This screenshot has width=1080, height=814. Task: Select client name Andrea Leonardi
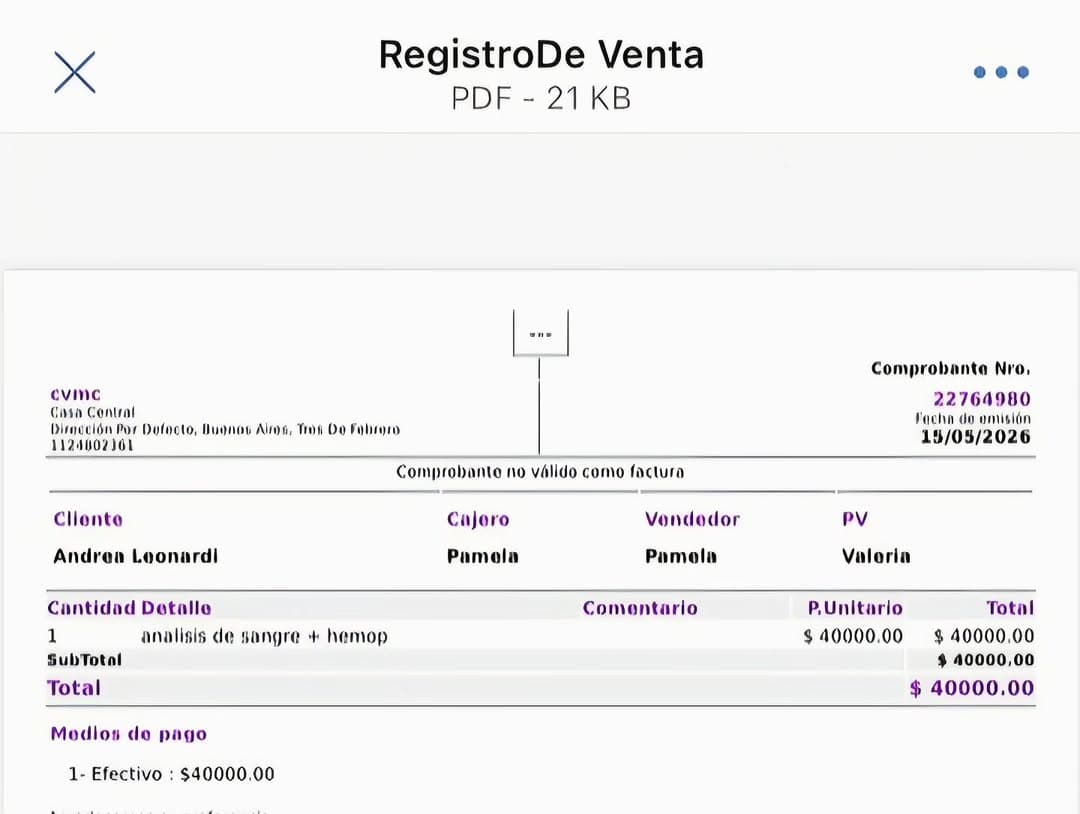point(136,556)
